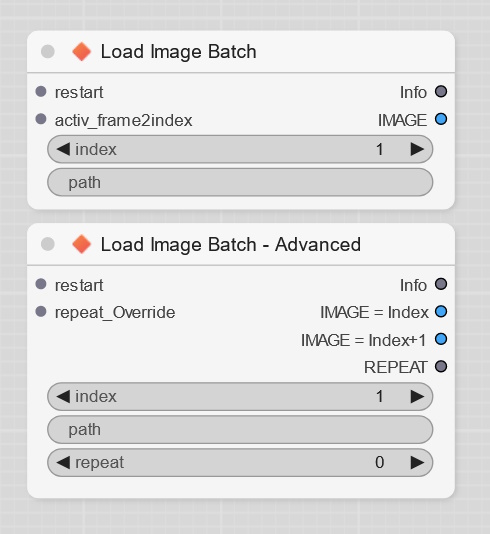Click the repeat_Override input socket

(x=41, y=312)
